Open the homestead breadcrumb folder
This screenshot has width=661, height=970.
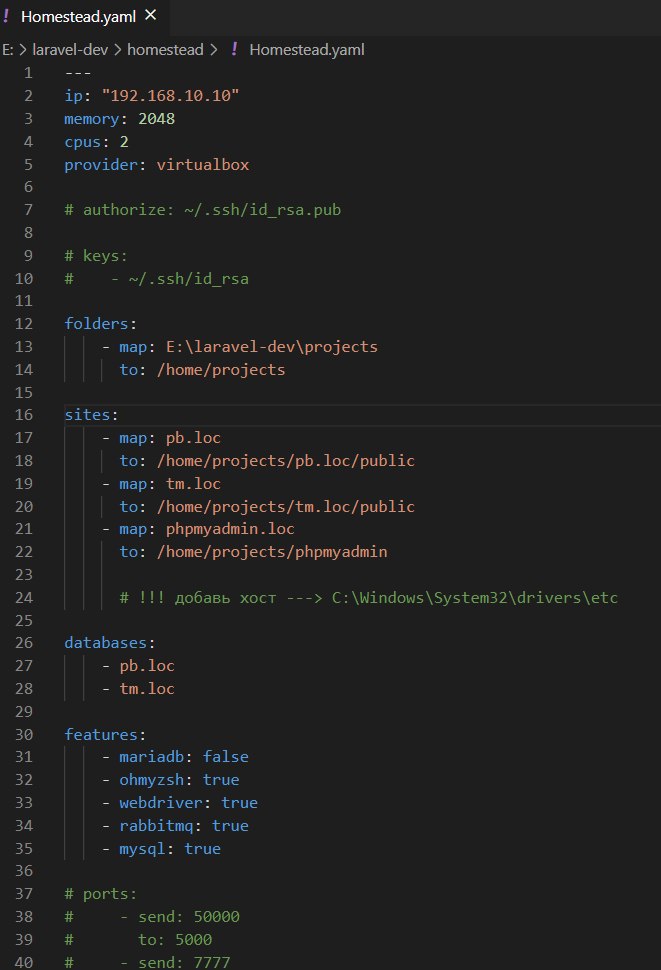[x=165, y=49]
